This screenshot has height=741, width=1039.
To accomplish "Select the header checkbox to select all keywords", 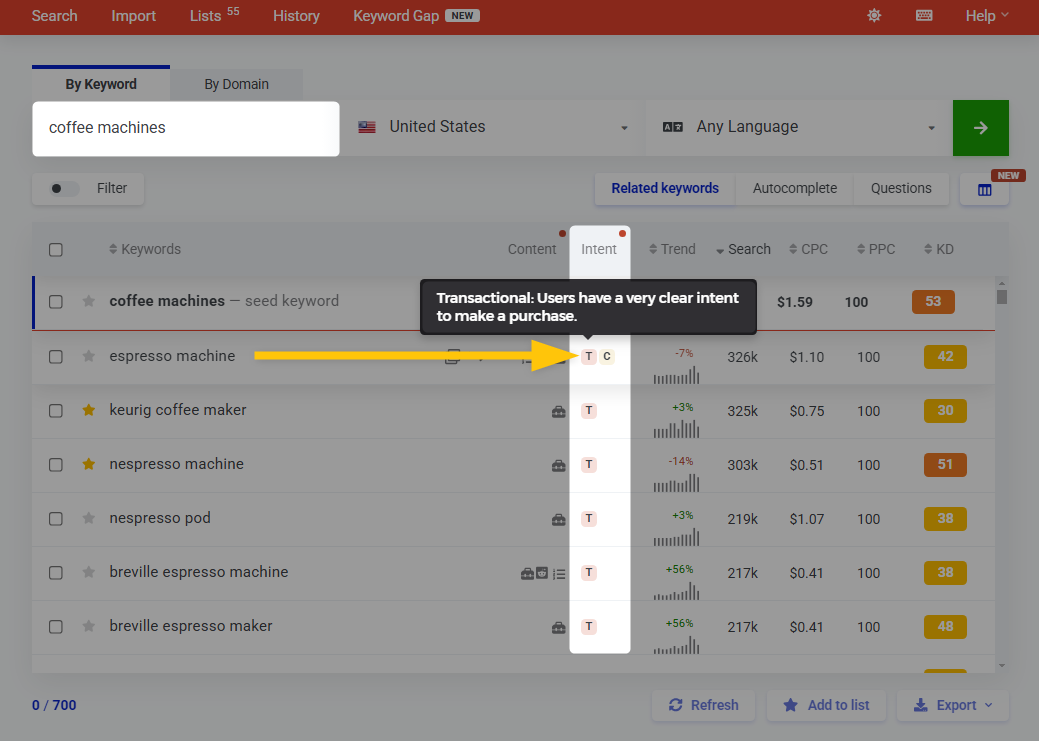I will coord(56,249).
